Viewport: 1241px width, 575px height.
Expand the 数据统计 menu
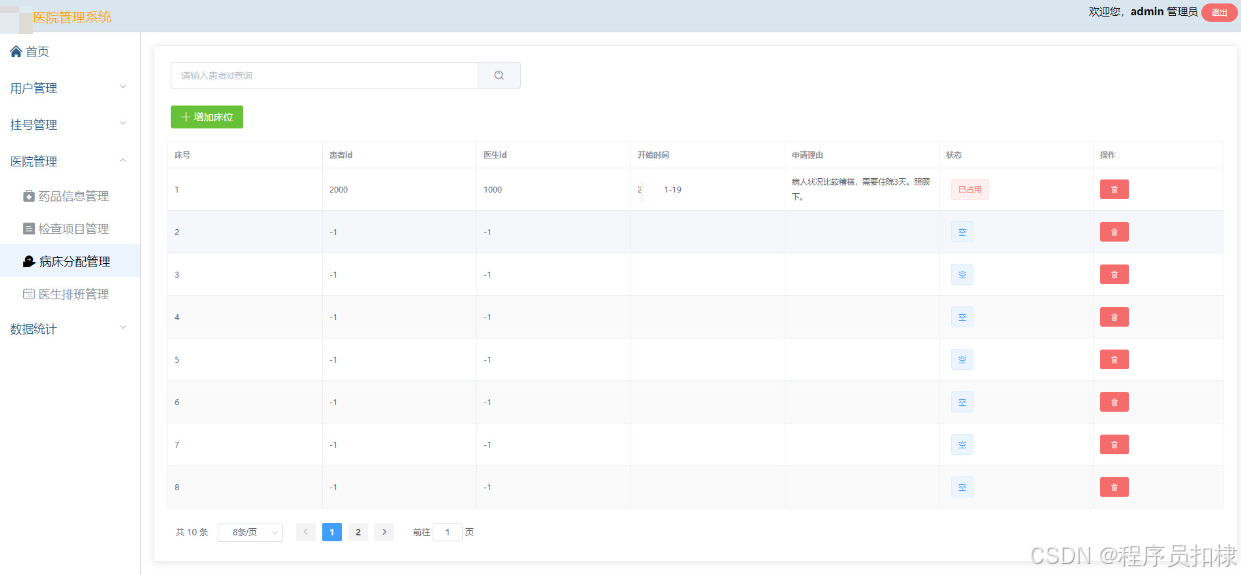coord(70,329)
